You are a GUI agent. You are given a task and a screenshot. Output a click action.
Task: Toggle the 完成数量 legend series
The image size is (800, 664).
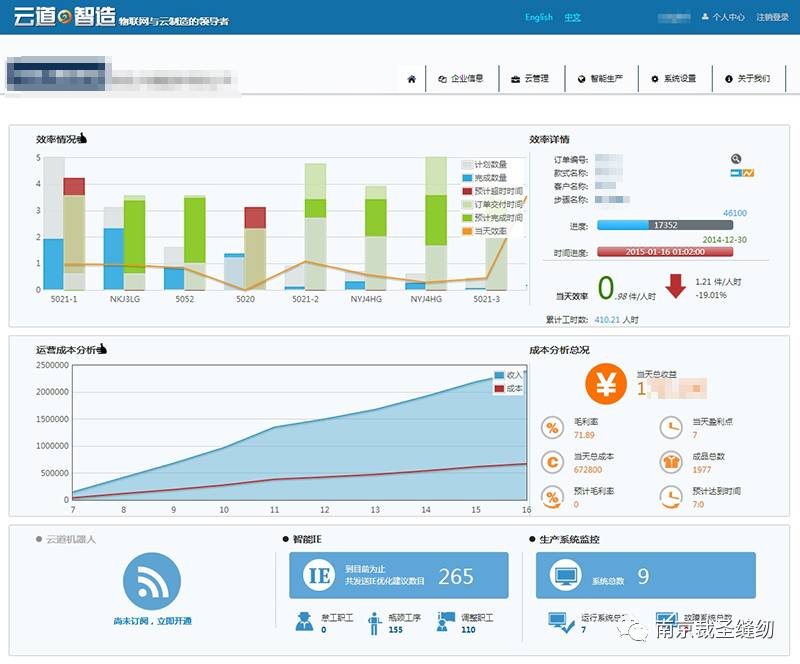pyautogui.click(x=484, y=177)
